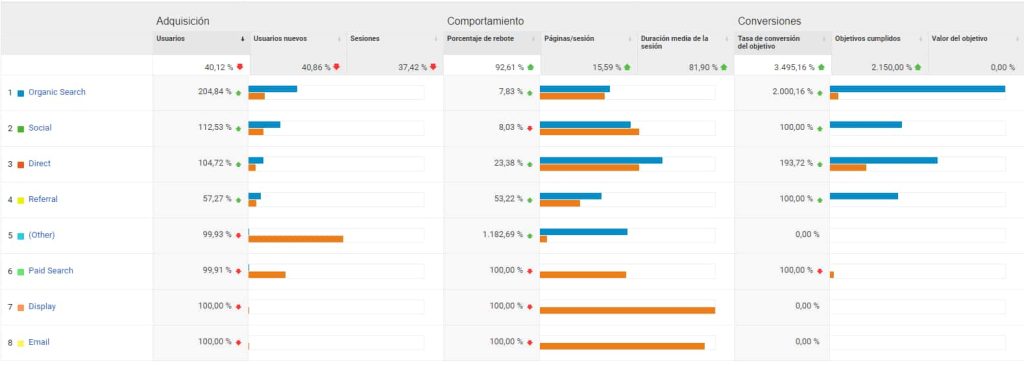Click the green arrow next to 2.000,16 %
Screen dimensions: 1024x365
point(820,93)
